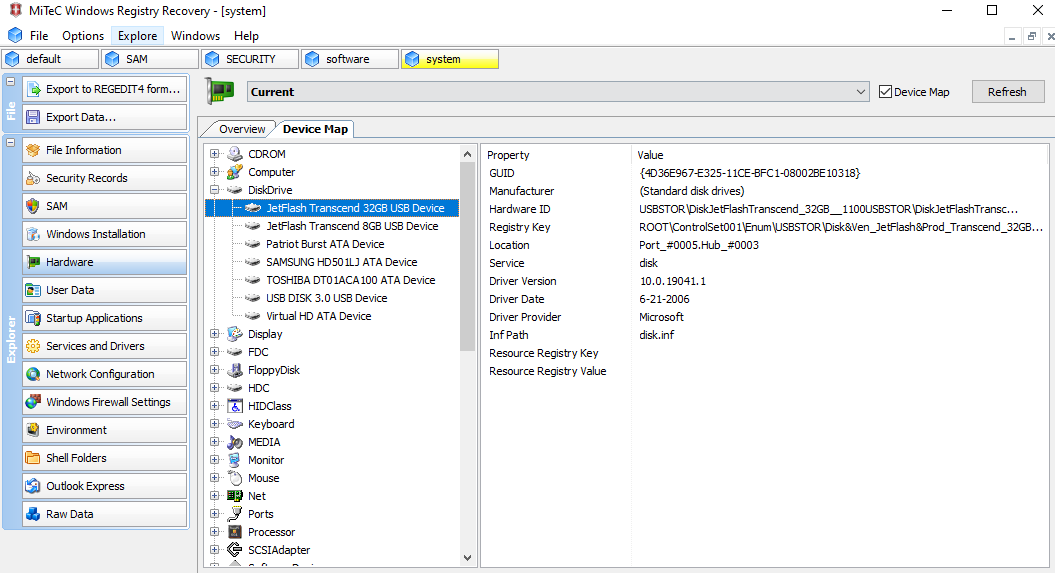Expand the CDROM tree node
Screen dimensions: 1055x573
tap(214, 154)
